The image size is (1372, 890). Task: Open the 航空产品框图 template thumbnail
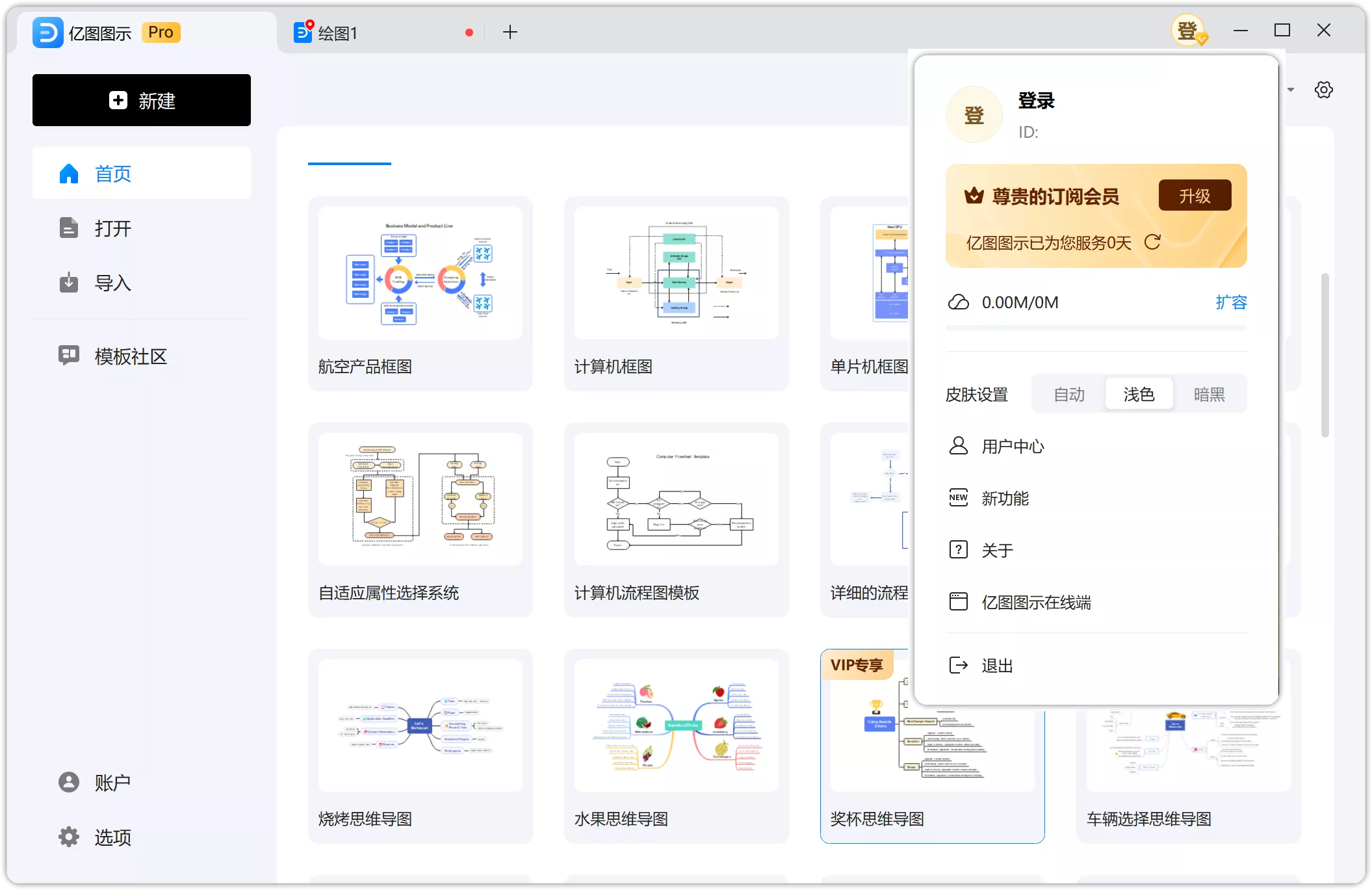pyautogui.click(x=420, y=273)
